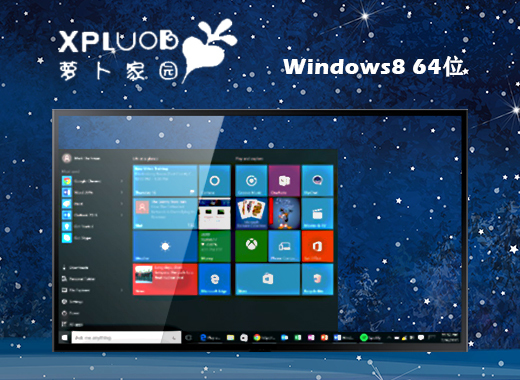Viewport: 520px width, 380px height.
Task: Click the user account avatar in Start menu
Action: (67, 158)
